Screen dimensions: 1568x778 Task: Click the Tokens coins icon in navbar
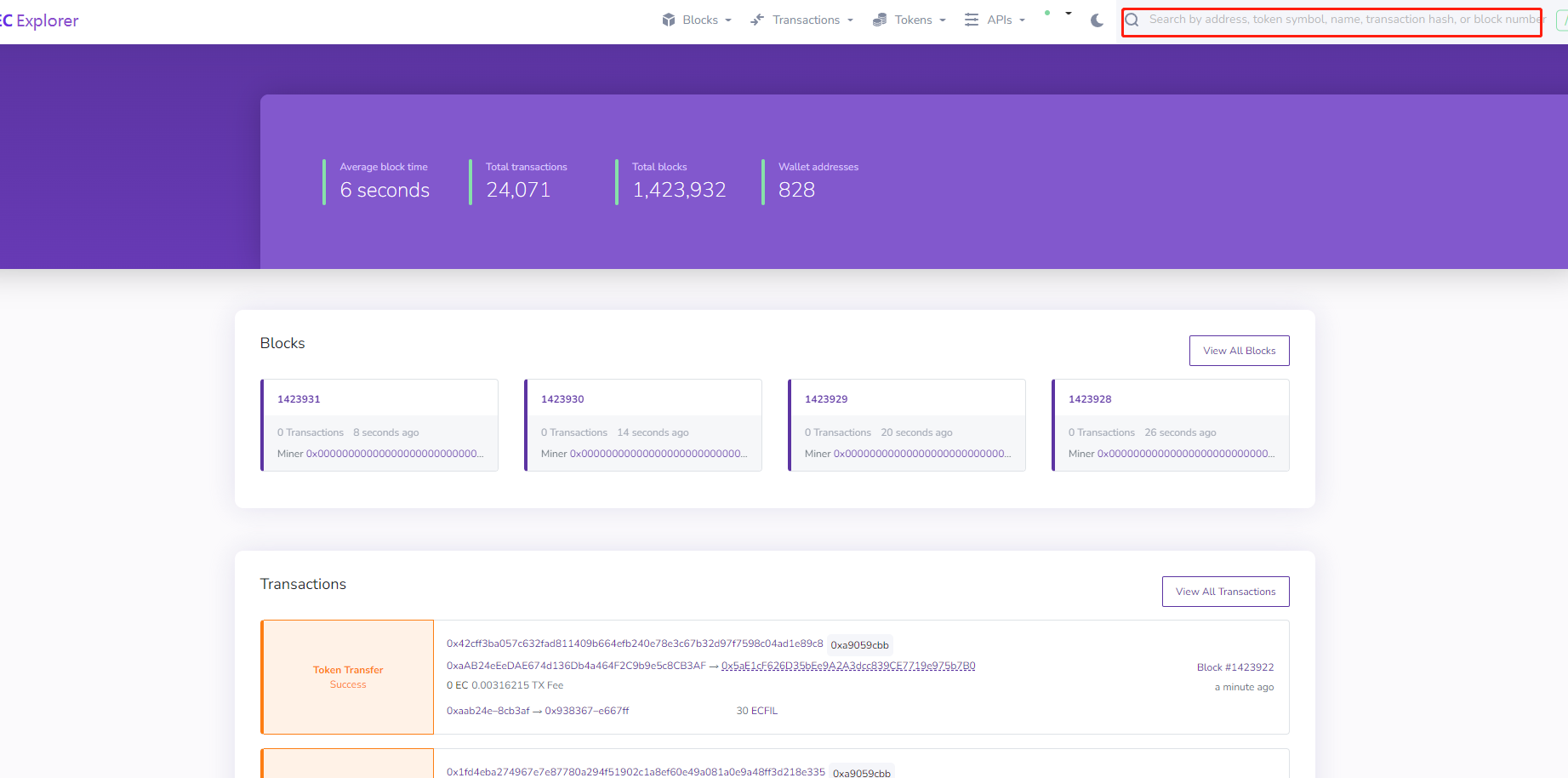click(880, 20)
